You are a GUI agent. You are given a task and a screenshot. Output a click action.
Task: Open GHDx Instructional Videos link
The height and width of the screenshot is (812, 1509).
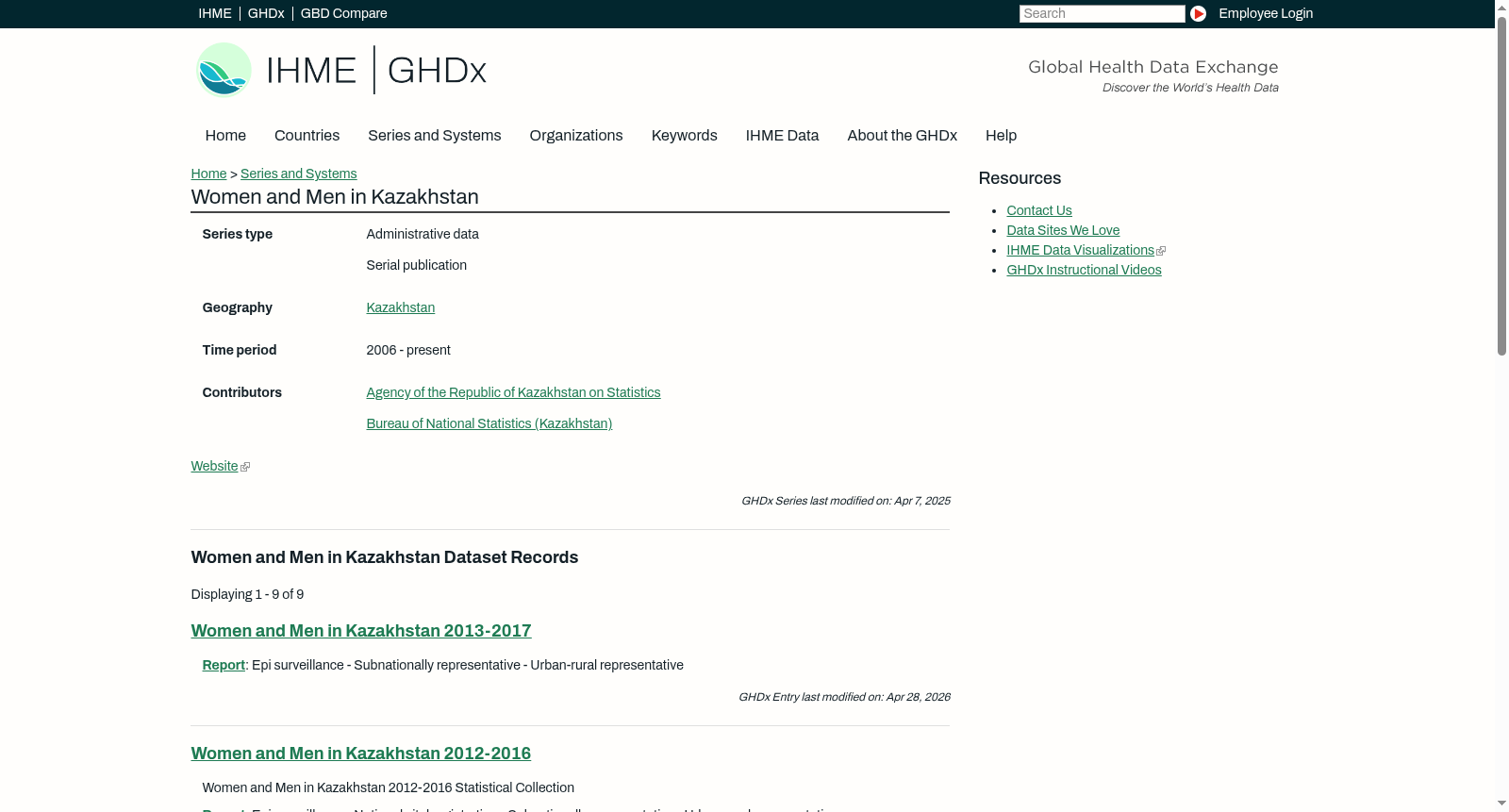pyautogui.click(x=1084, y=270)
